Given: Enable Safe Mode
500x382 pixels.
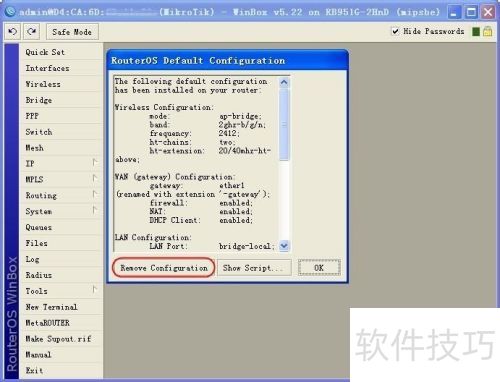Looking at the screenshot, I should 72,32.
